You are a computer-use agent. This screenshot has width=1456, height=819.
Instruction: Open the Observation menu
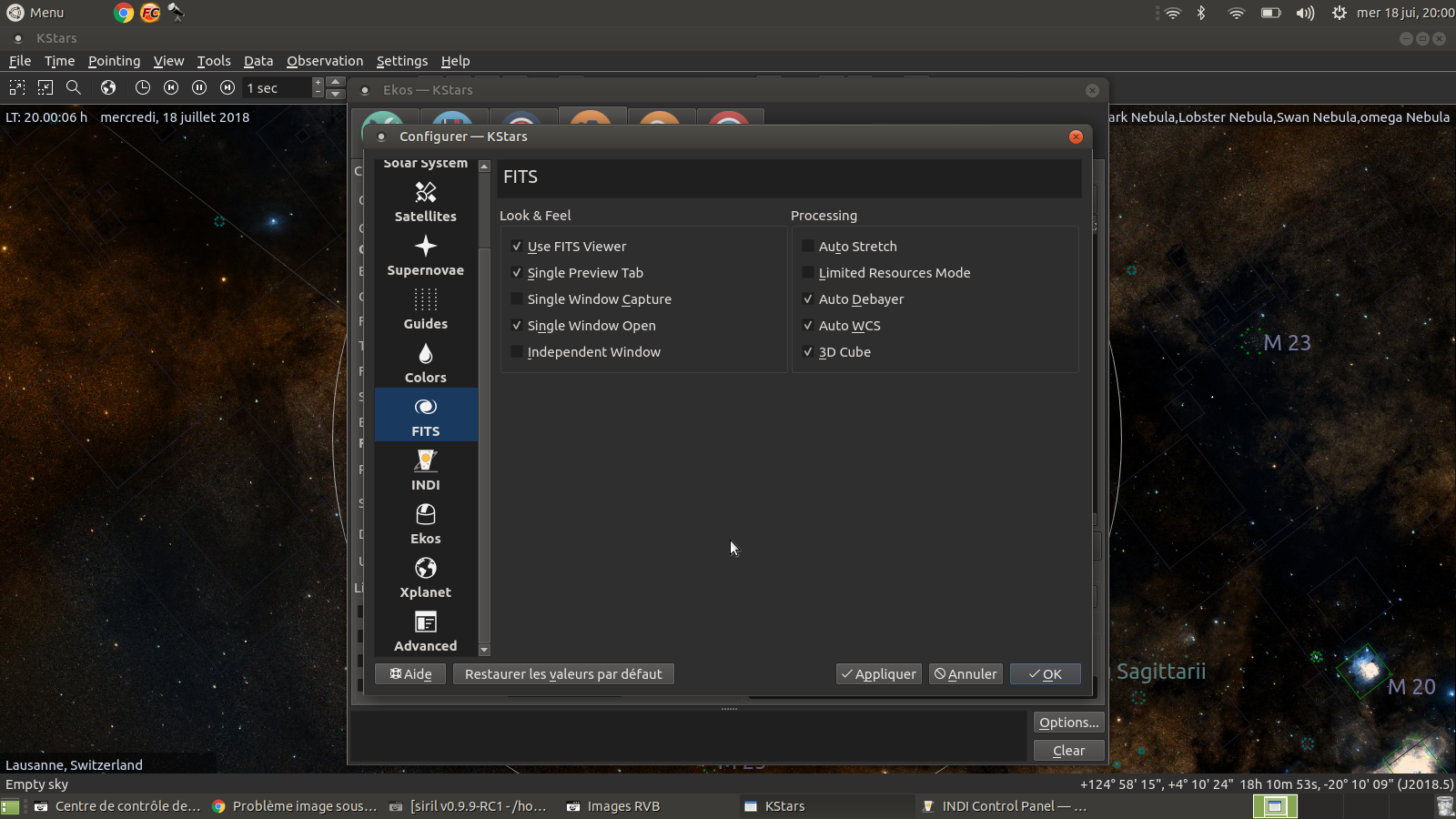pos(325,61)
